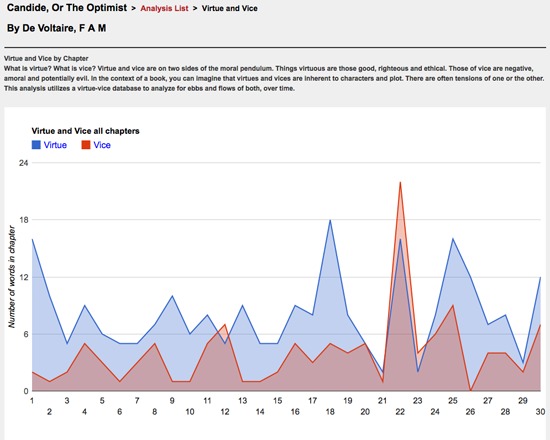Click x-axis chapter label 29
Viewport: 550px width, 440px height.
523,401
